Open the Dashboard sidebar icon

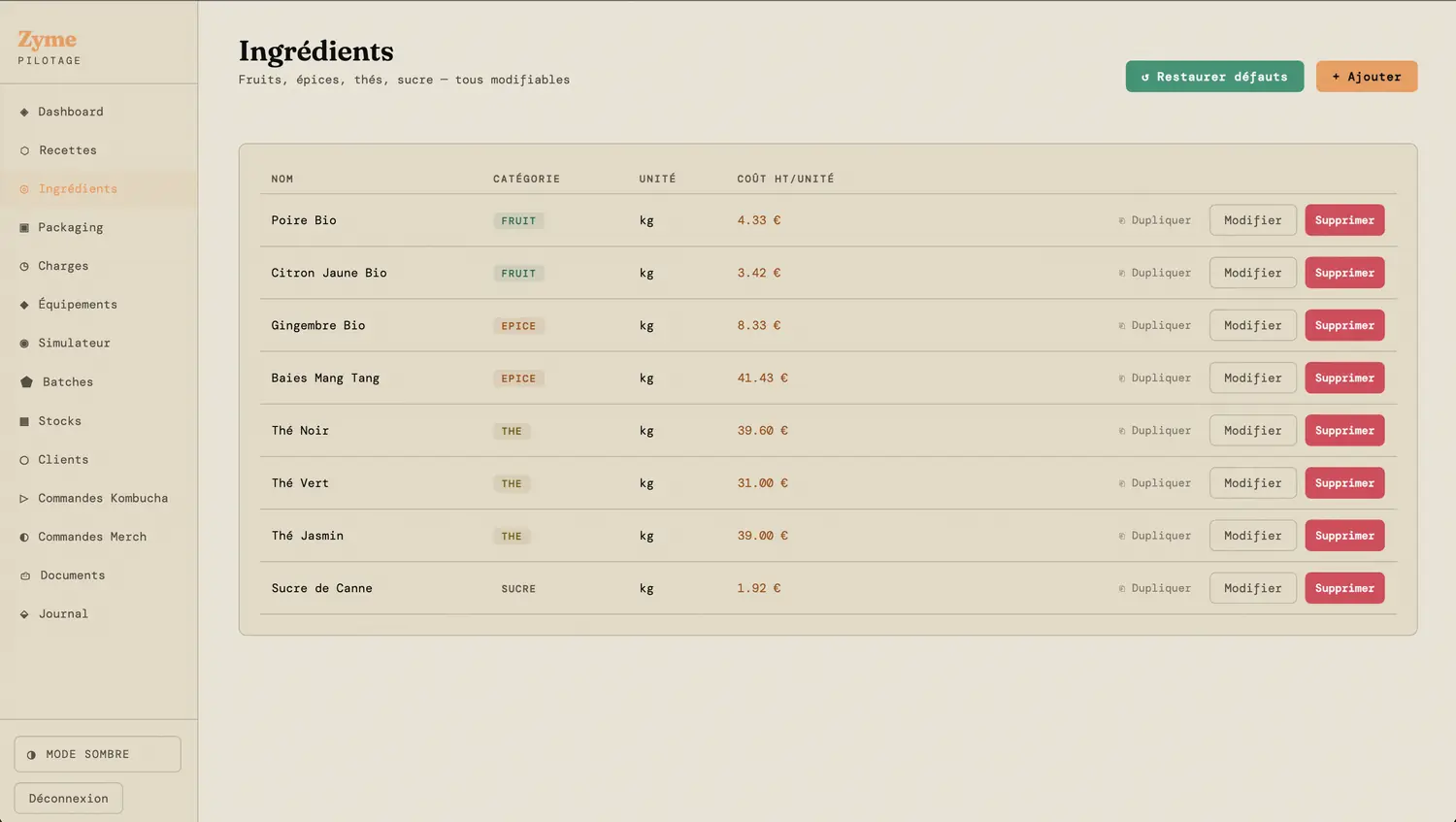24,112
